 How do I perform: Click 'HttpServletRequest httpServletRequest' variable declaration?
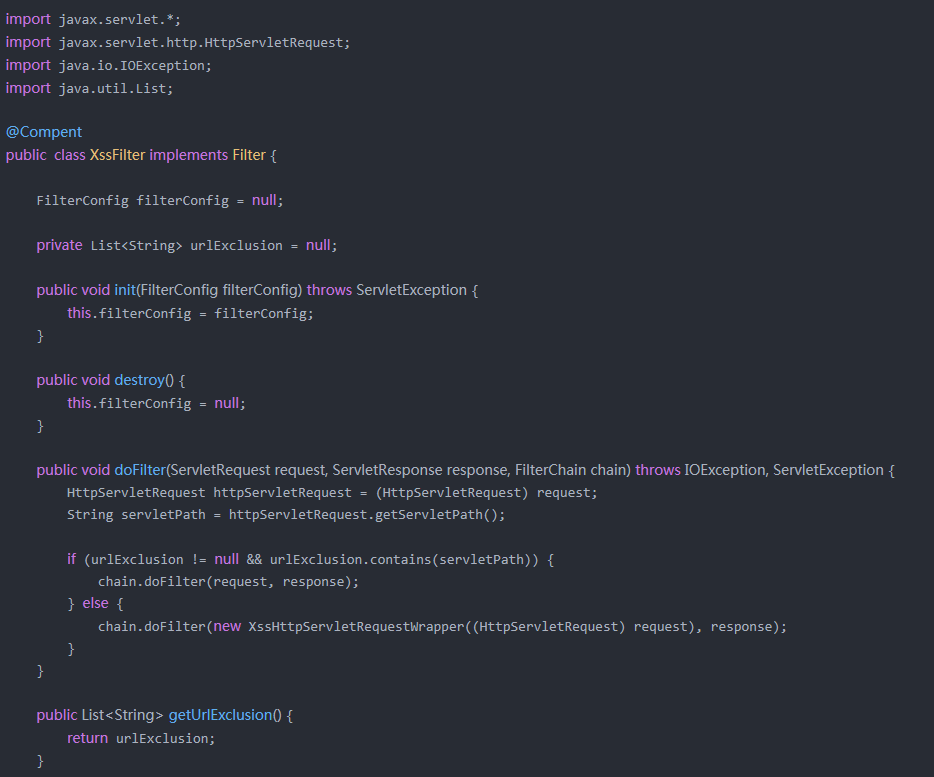[x=210, y=493]
